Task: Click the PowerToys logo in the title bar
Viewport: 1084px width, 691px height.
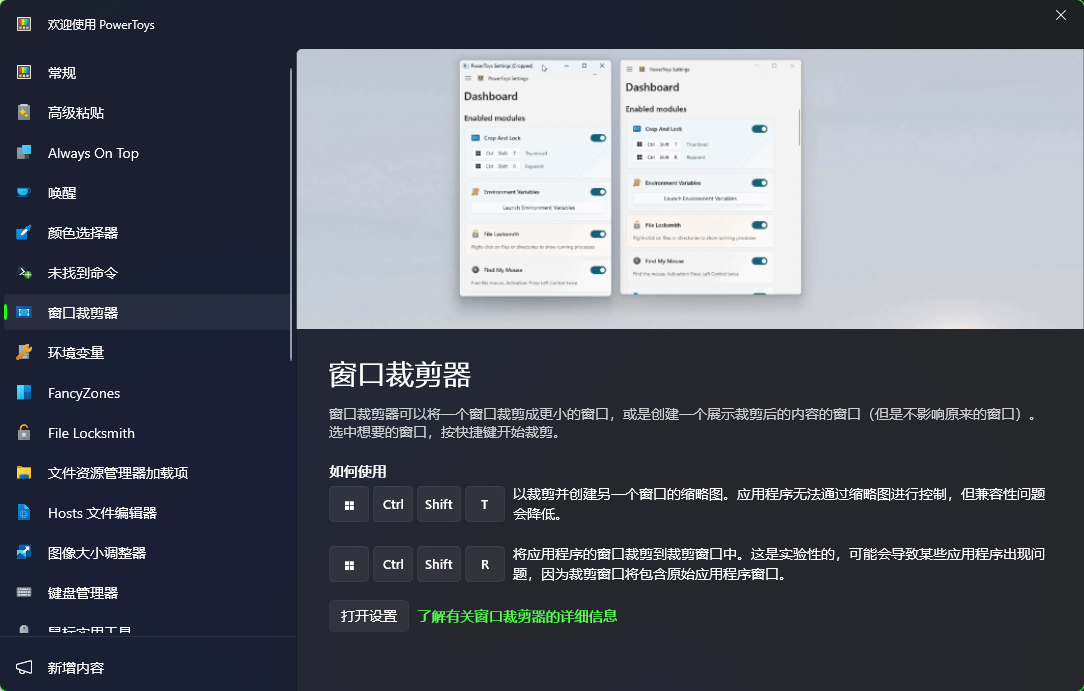Action: (24, 25)
